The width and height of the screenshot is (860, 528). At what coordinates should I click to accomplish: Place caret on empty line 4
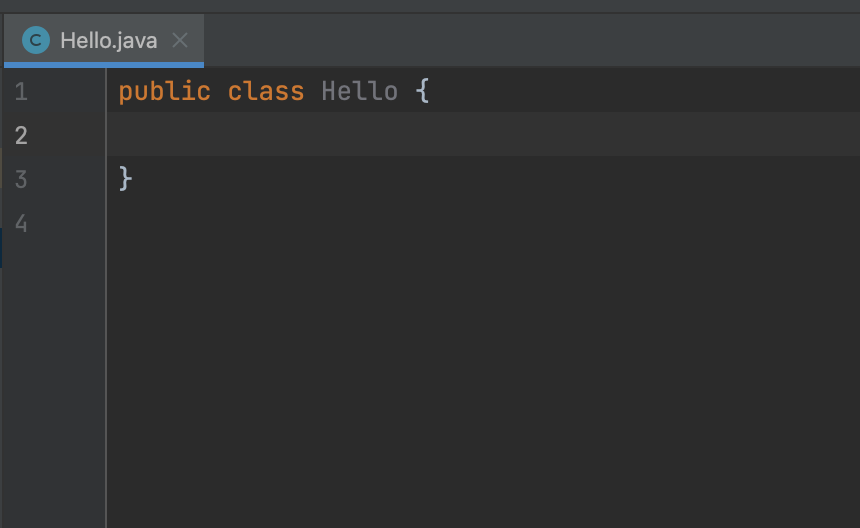point(483,223)
